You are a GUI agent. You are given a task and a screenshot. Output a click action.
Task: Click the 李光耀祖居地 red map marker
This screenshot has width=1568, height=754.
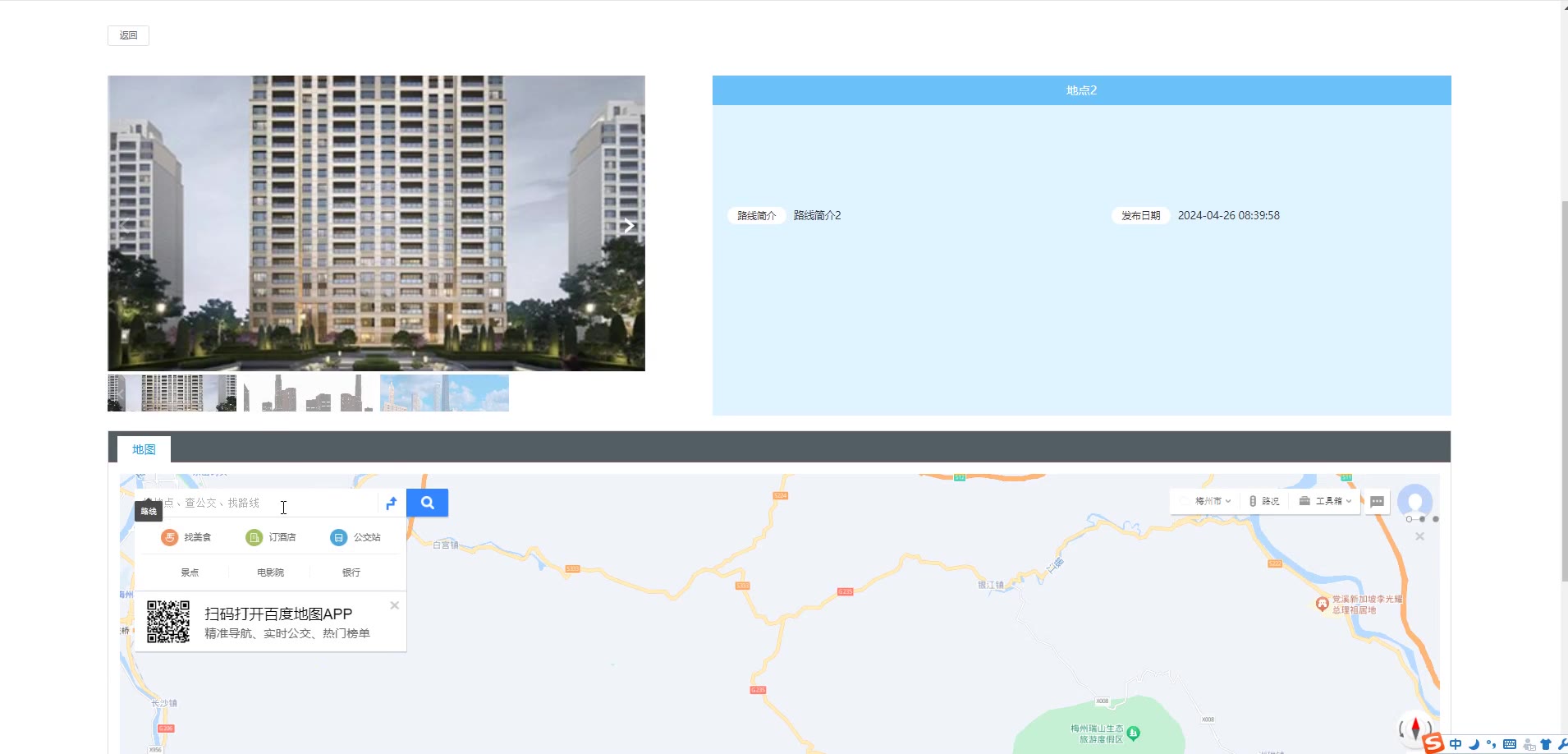(x=1322, y=604)
